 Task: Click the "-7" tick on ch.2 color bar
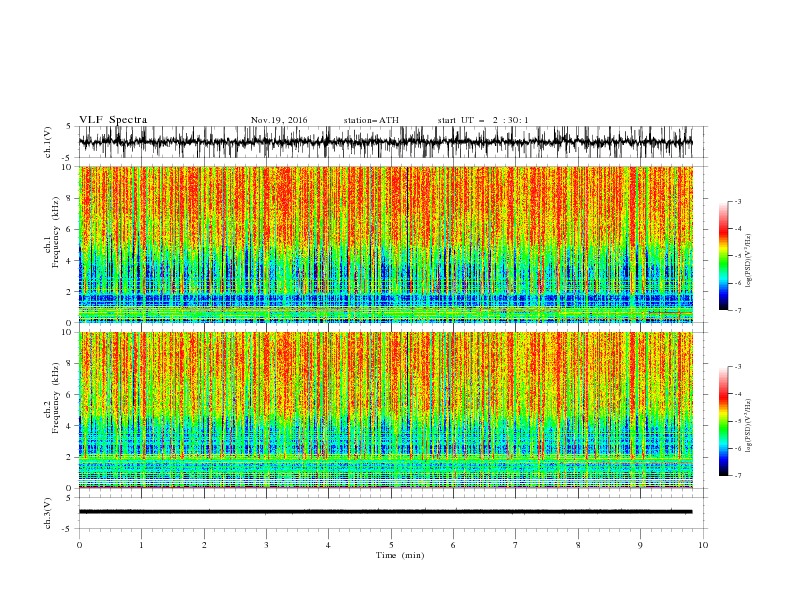tap(737, 476)
